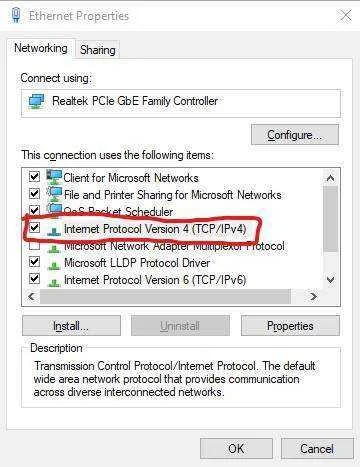Image resolution: width=360 pixels, height=467 pixels.
Task: Enable Microsoft Network Adapter Multiplexor Protocol checkbox
Action: click(x=34, y=246)
